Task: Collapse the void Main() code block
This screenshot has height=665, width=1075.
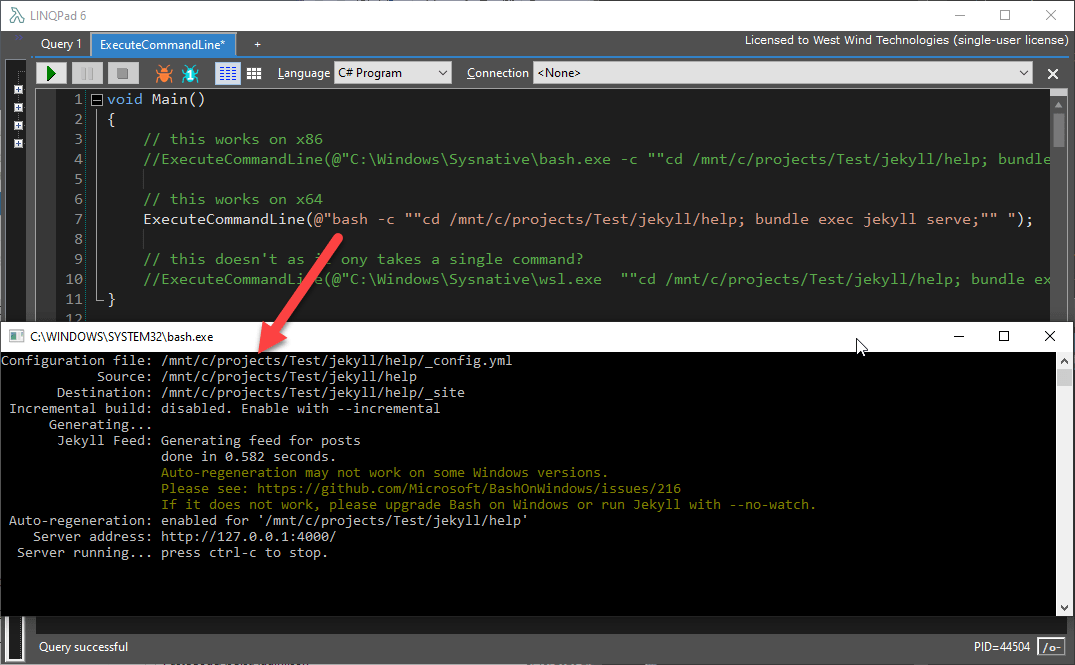Action: click(x=96, y=100)
